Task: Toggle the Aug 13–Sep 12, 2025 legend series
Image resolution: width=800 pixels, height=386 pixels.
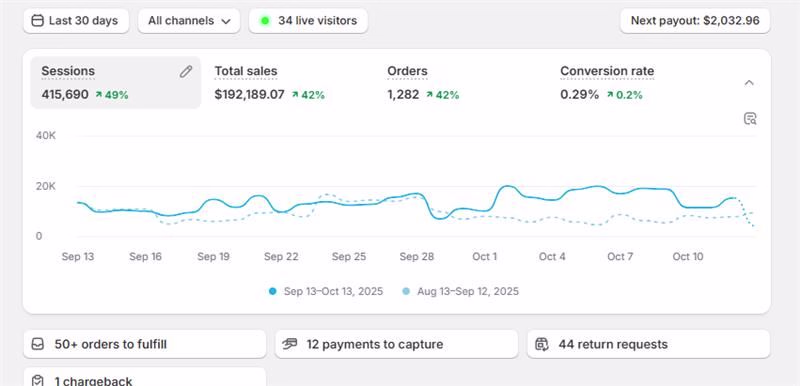Action: pyautogui.click(x=460, y=292)
